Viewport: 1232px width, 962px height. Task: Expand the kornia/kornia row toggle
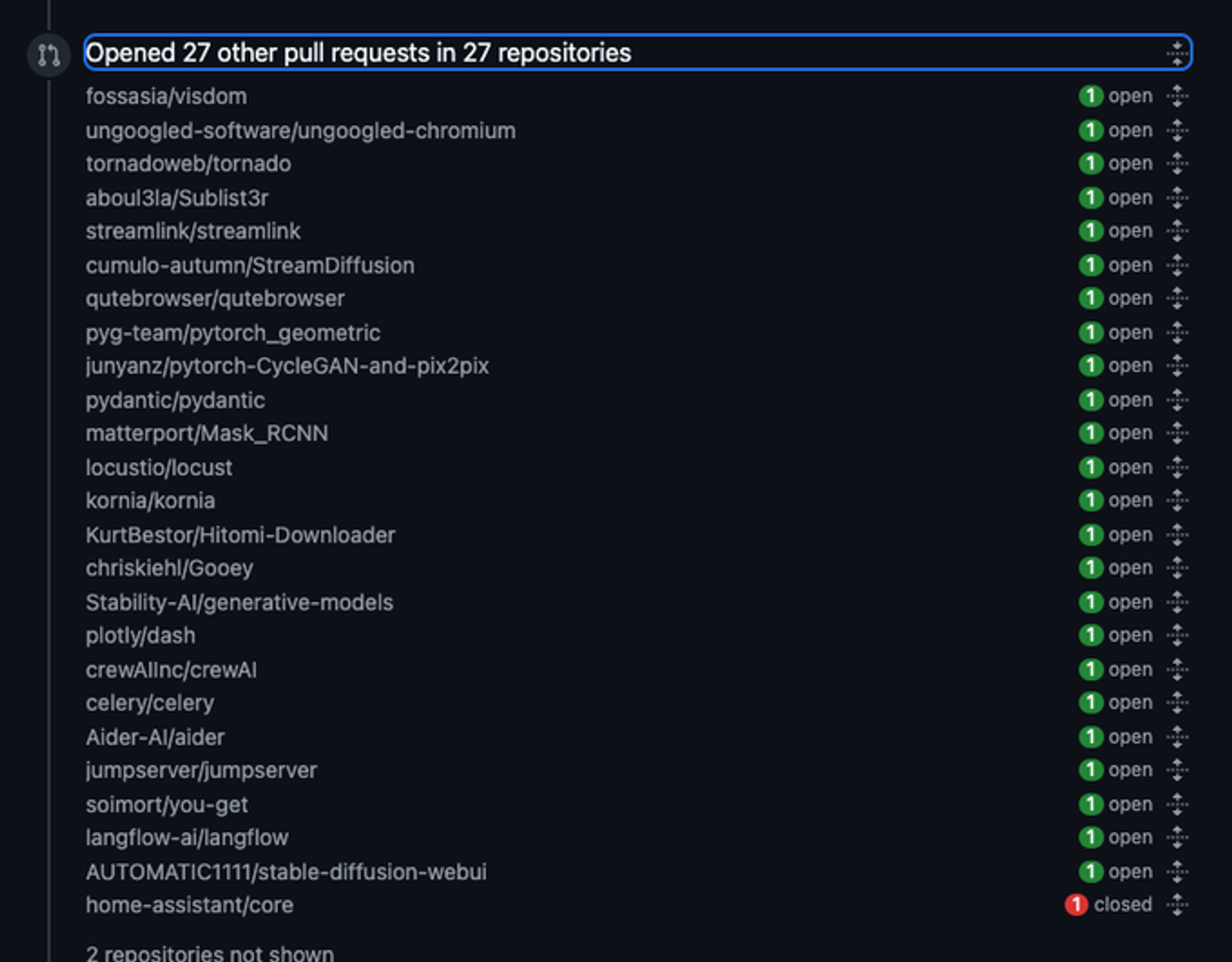(x=1177, y=501)
